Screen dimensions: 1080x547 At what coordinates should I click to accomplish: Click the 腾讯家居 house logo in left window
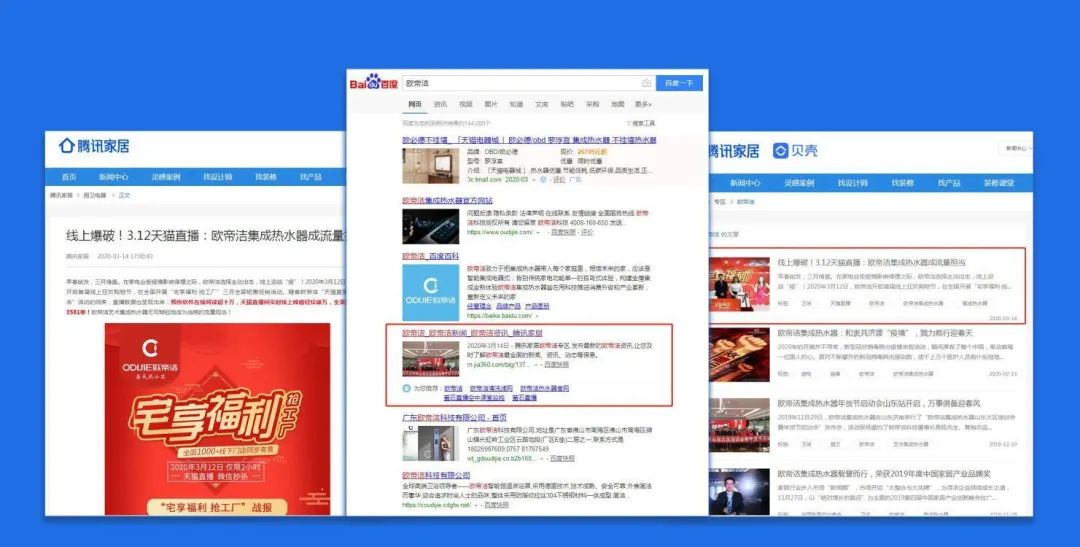tap(94, 145)
